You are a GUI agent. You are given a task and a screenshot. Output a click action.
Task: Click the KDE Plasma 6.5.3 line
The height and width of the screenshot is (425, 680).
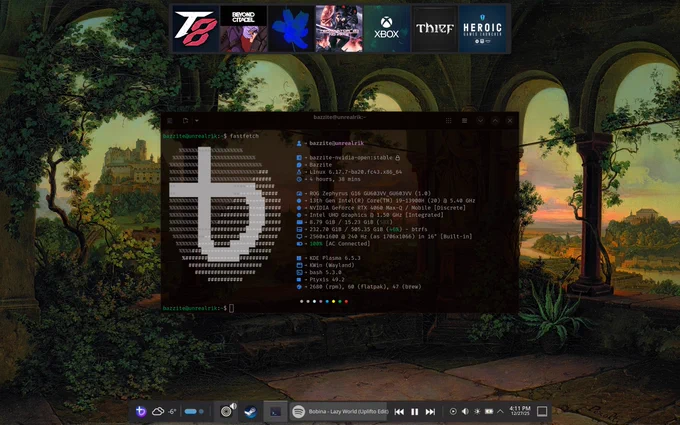(328, 258)
